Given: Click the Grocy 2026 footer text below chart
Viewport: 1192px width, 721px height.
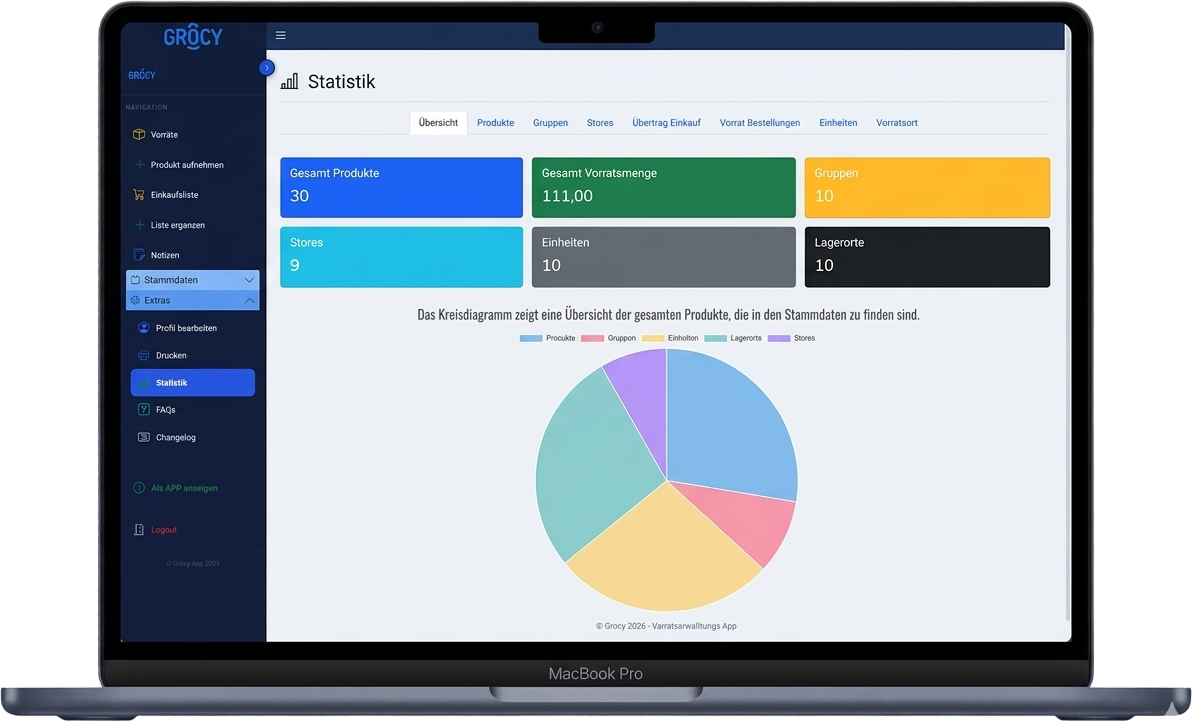Looking at the screenshot, I should pyautogui.click(x=666, y=626).
